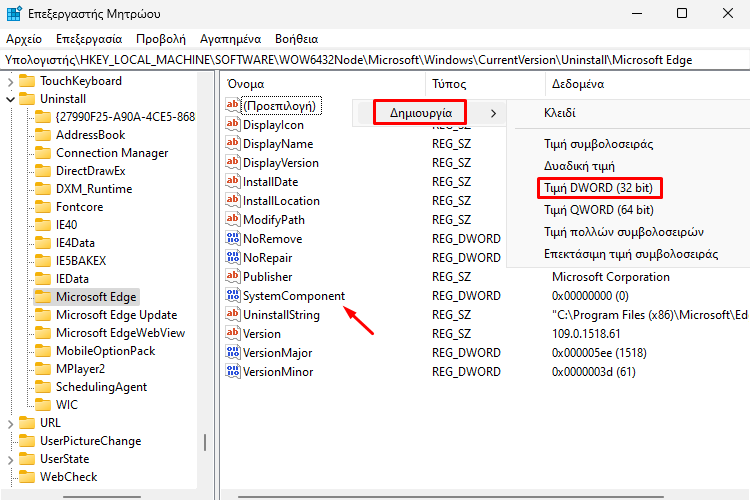The height and width of the screenshot is (500, 750).
Task: Select the string icon beside ModifyPath value
Action: (232, 220)
